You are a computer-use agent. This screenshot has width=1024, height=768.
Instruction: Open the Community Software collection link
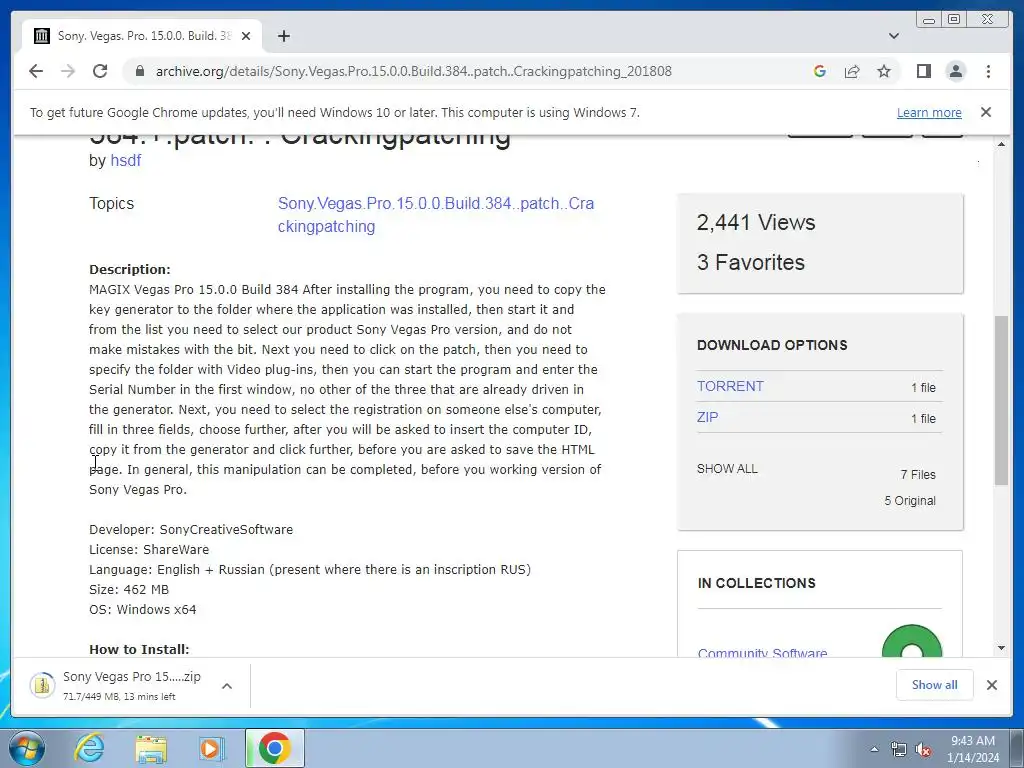(762, 652)
